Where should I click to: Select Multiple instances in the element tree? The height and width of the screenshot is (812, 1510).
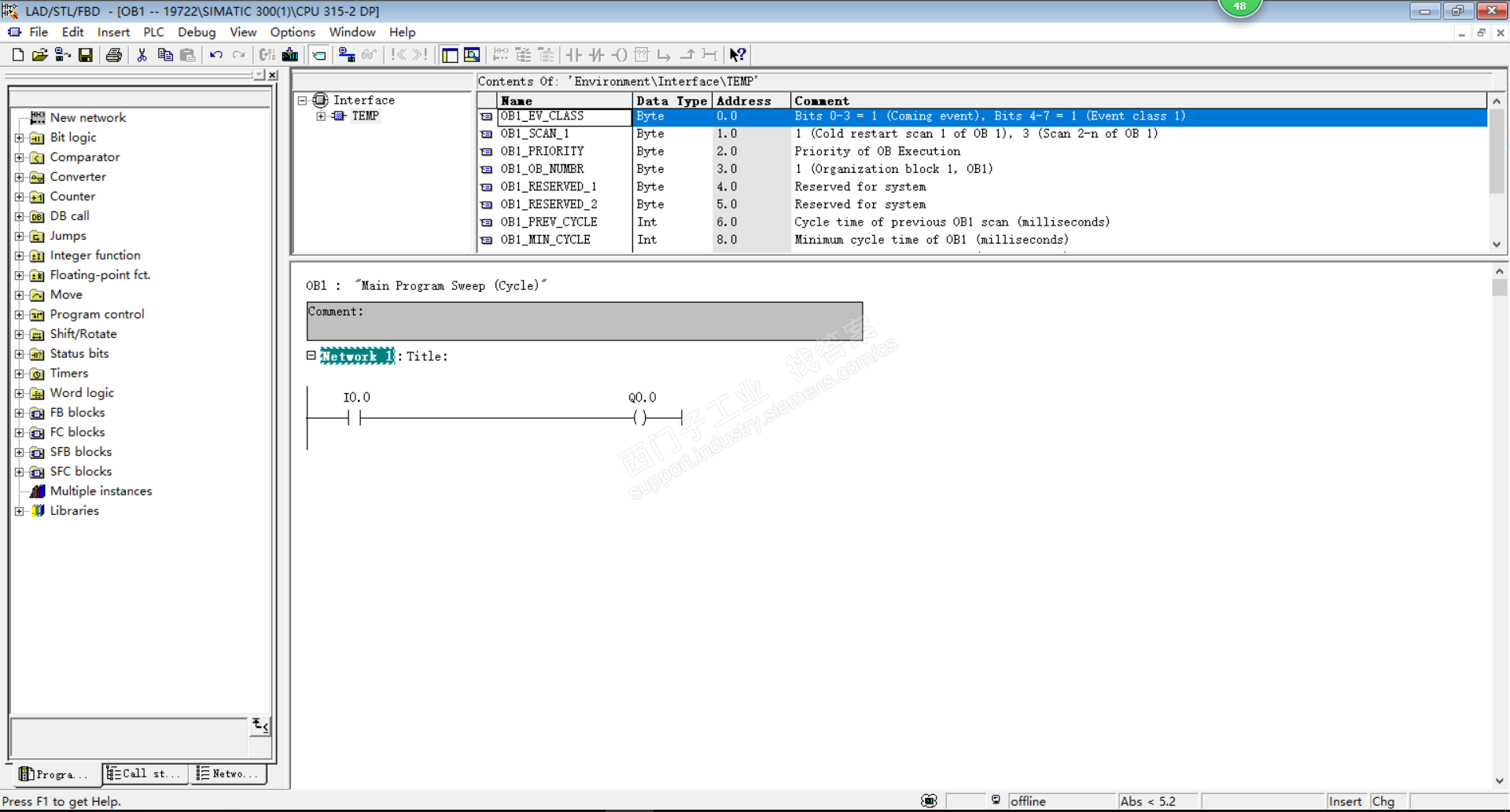101,491
